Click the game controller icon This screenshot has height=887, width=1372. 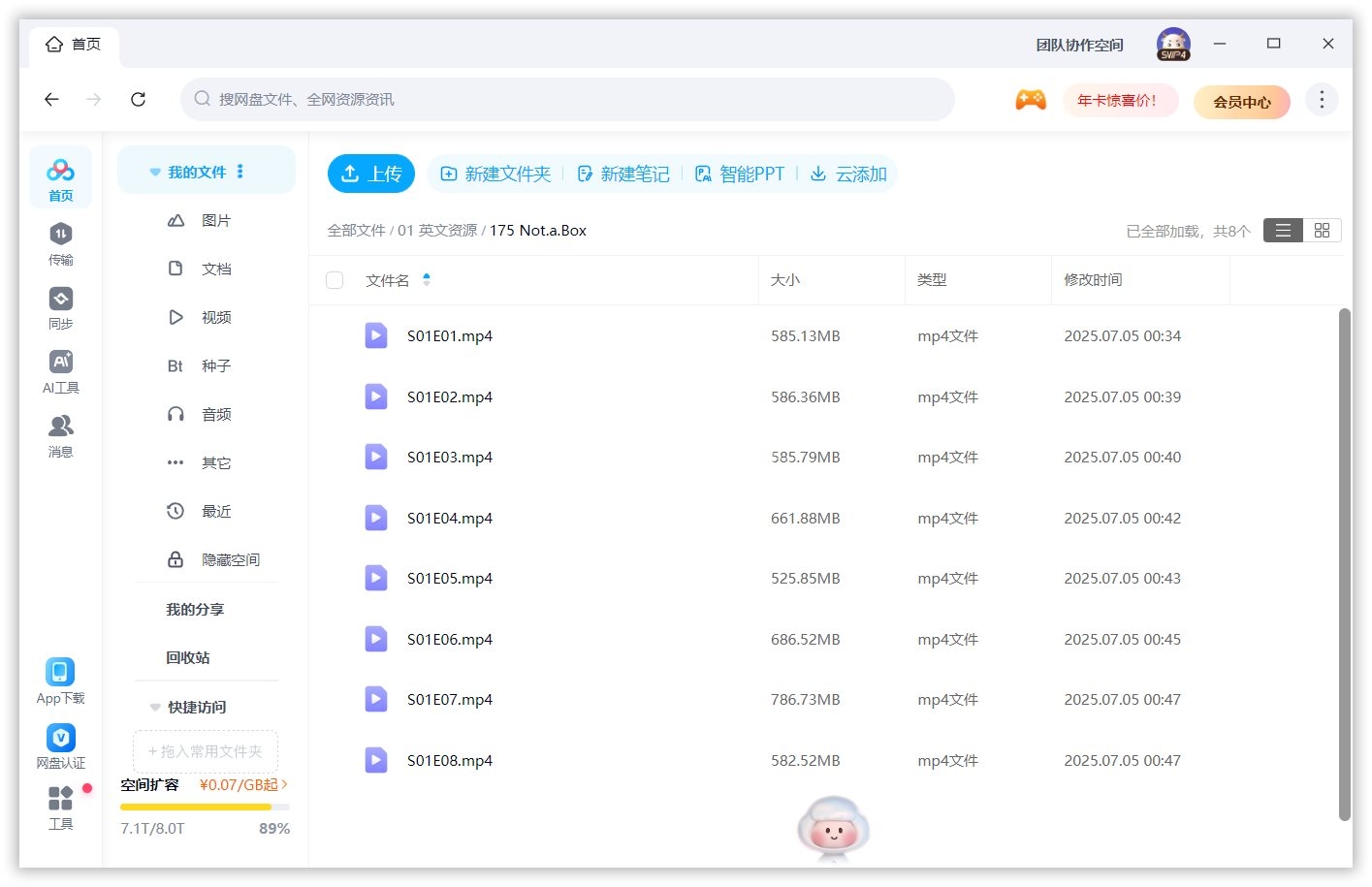pos(1030,100)
